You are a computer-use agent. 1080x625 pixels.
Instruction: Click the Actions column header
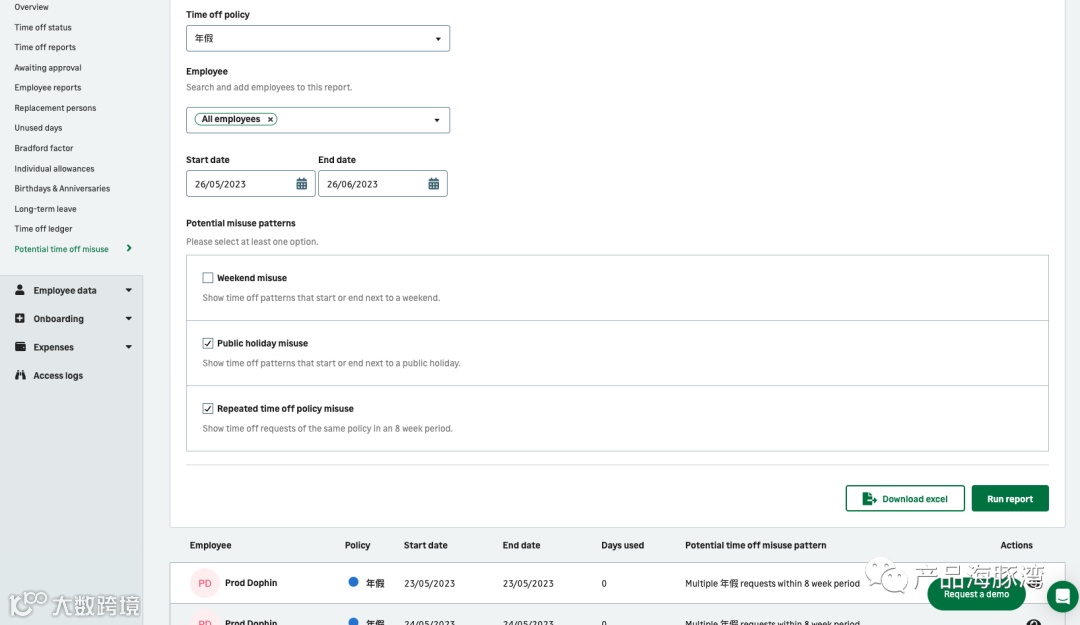coord(1017,545)
